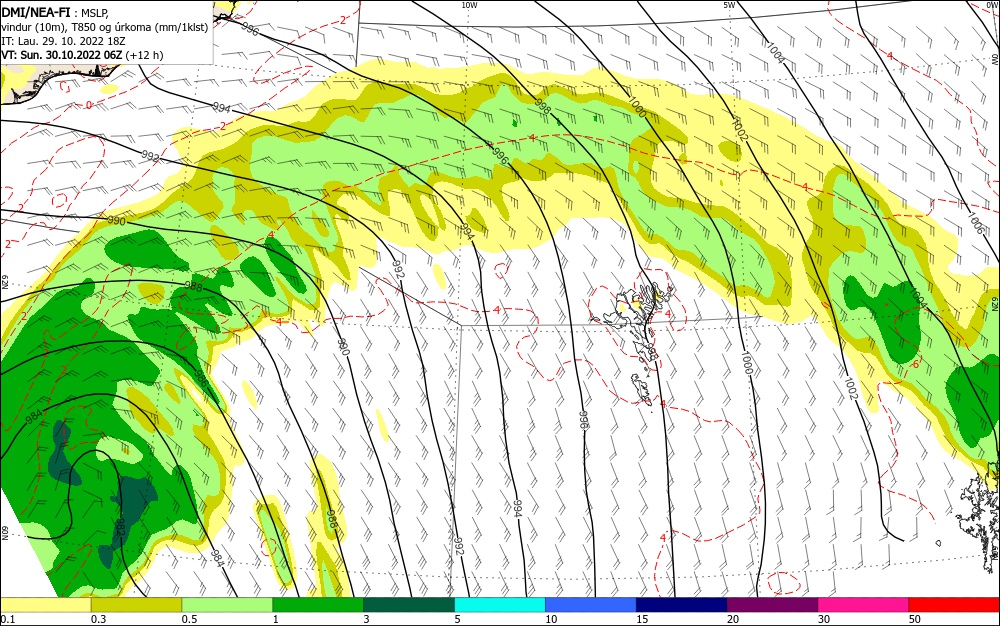
Task: Click the "DMI/NEA-FI" title text
Action: click(x=36, y=11)
